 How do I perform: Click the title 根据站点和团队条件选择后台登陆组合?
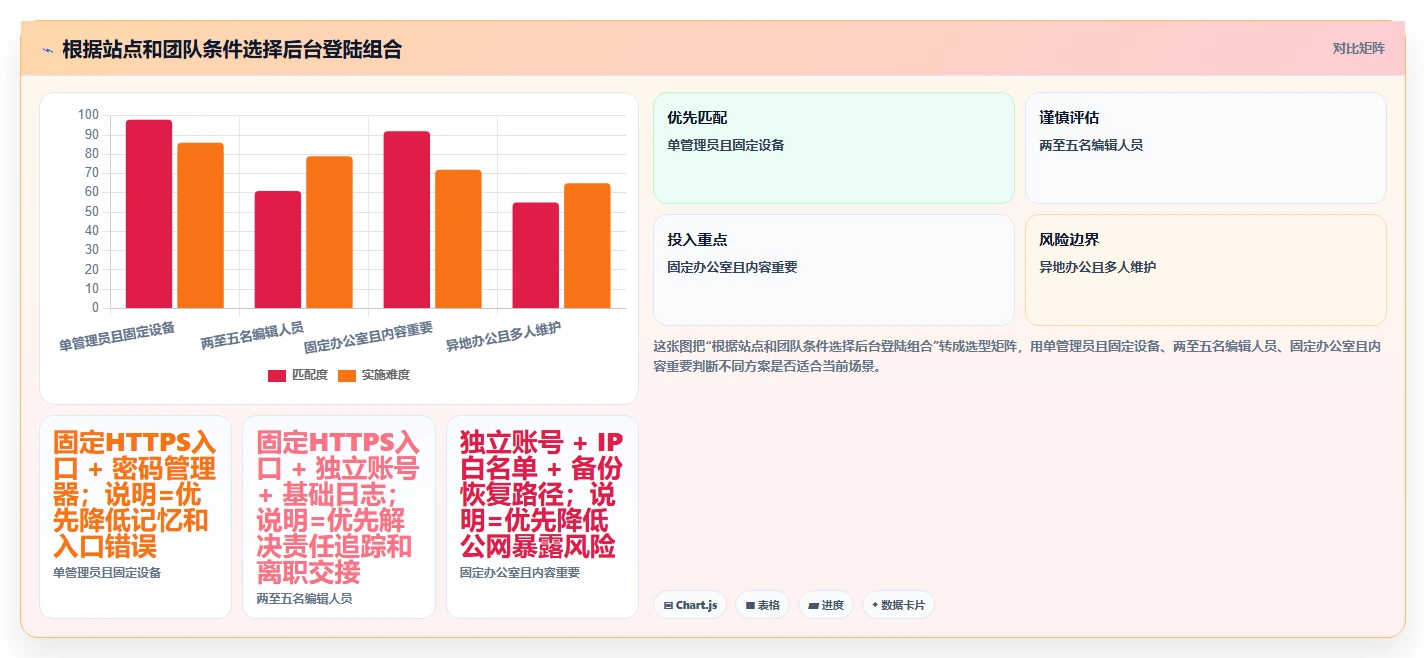click(x=232, y=50)
